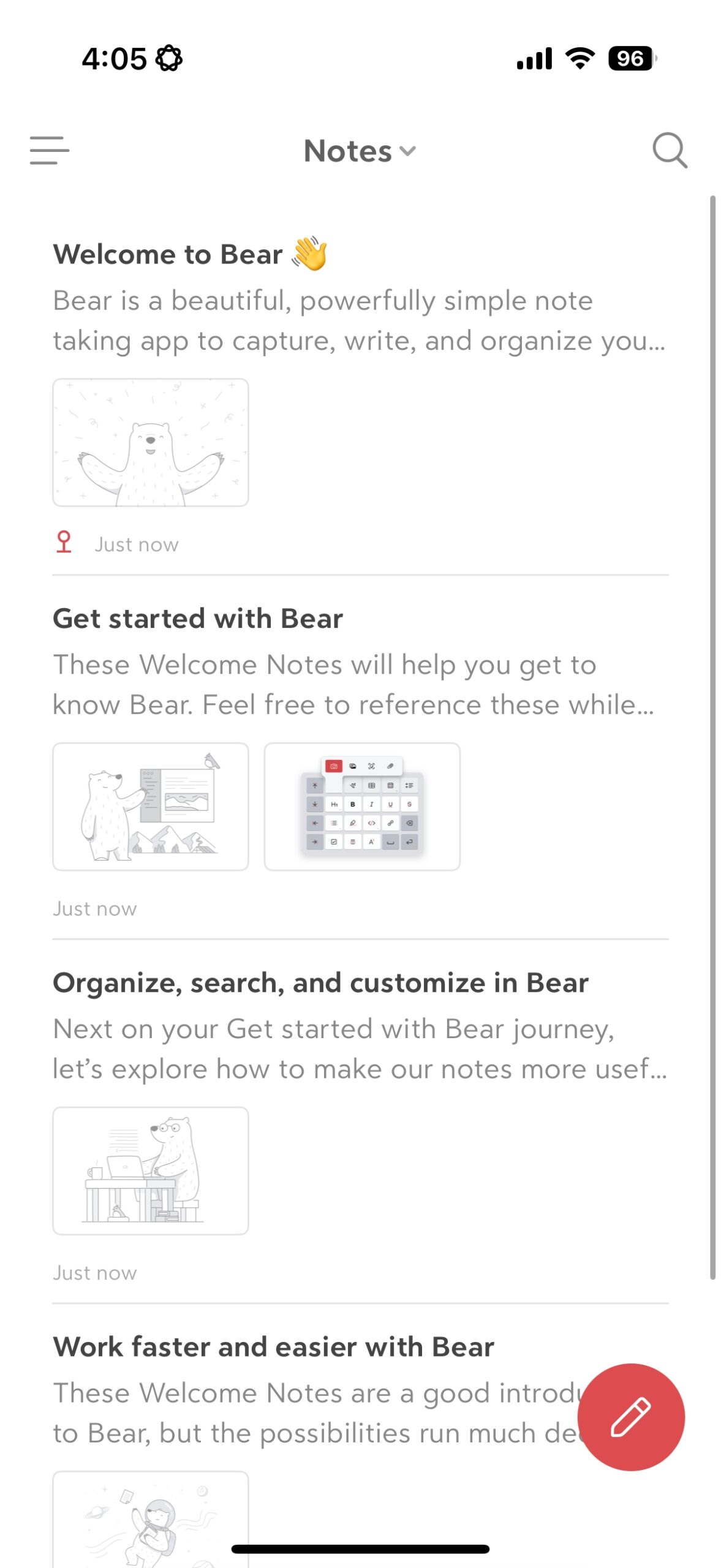Tap the home indicator bar
The image size is (721, 1568).
(360, 1549)
